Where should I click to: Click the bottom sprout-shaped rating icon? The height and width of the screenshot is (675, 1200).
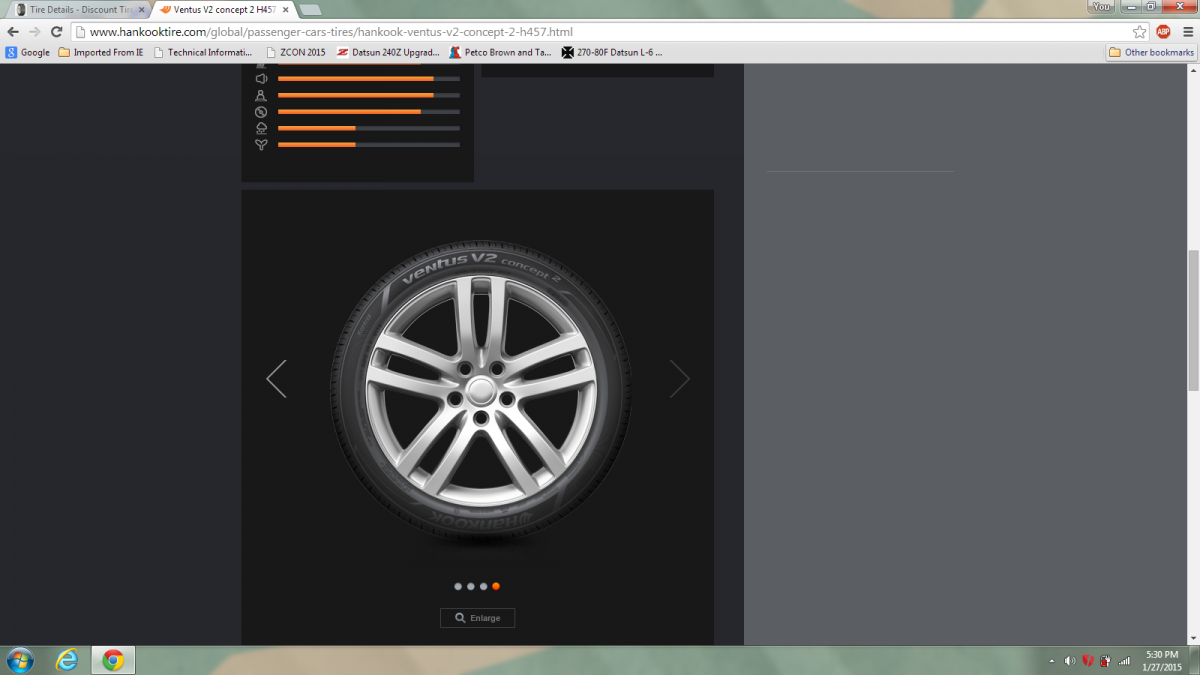pyautogui.click(x=261, y=145)
